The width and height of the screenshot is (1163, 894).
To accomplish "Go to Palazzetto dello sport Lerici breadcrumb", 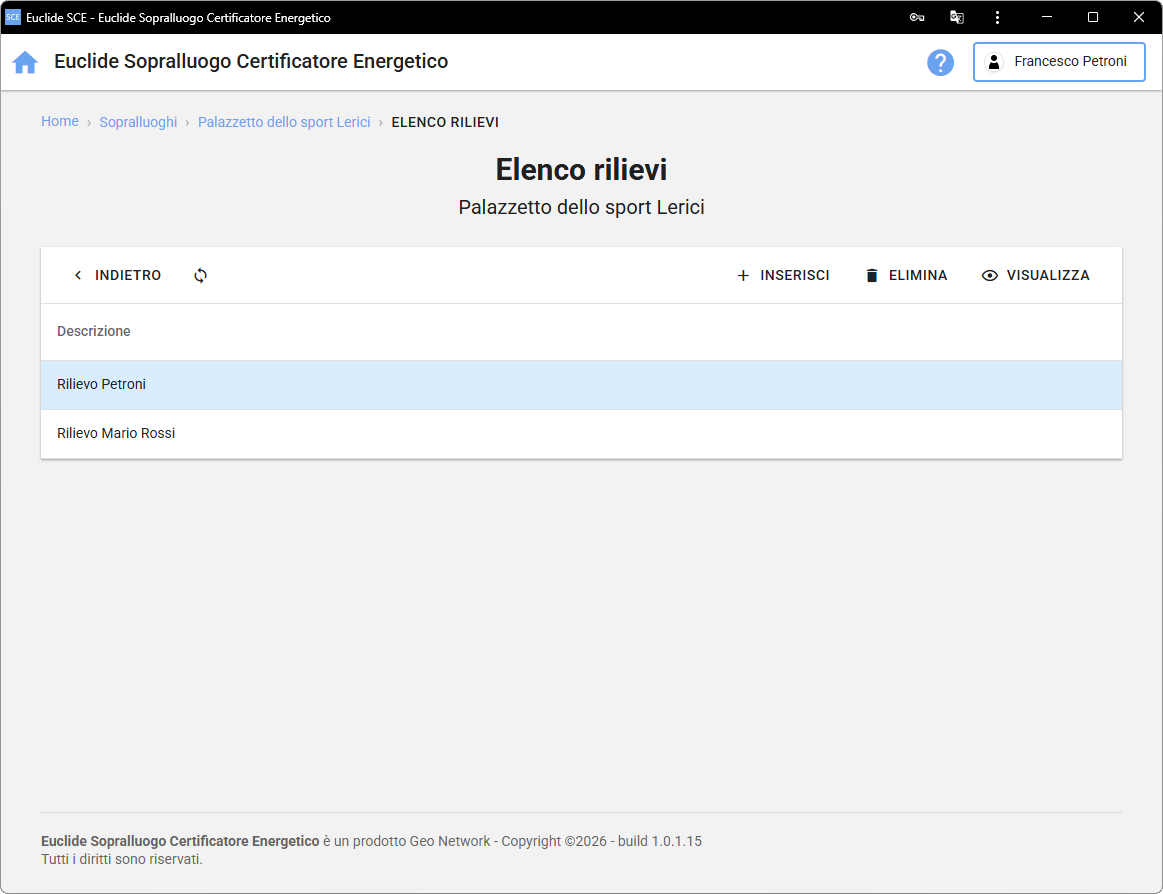I will tap(284, 122).
